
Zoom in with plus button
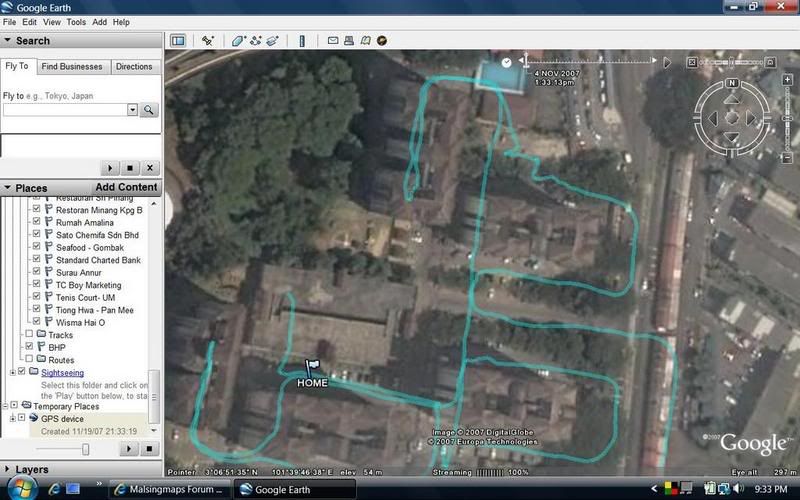787,80
